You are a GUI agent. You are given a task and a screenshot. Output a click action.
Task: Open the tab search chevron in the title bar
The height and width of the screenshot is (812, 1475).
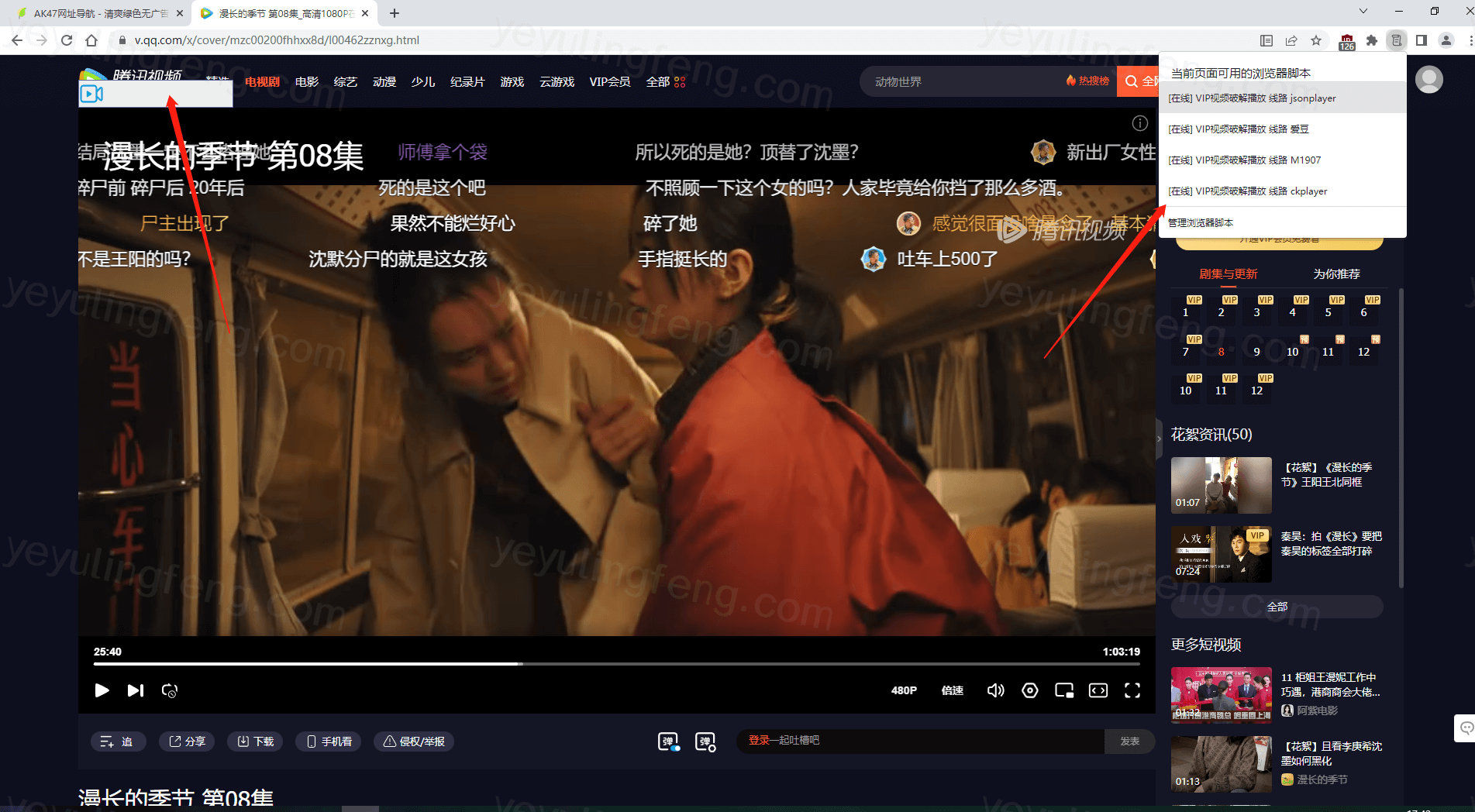pos(1363,12)
